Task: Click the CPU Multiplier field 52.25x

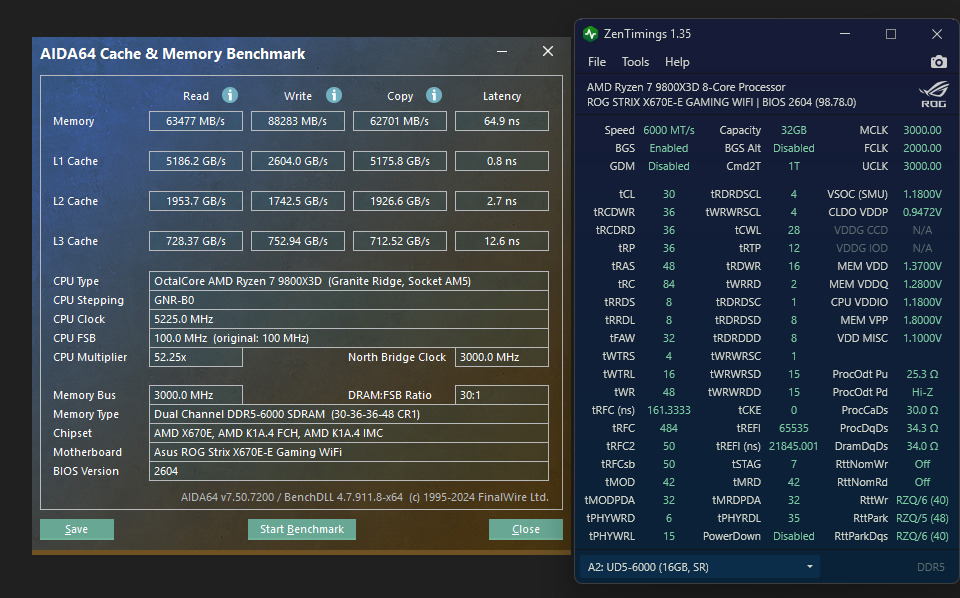Action: tap(196, 357)
